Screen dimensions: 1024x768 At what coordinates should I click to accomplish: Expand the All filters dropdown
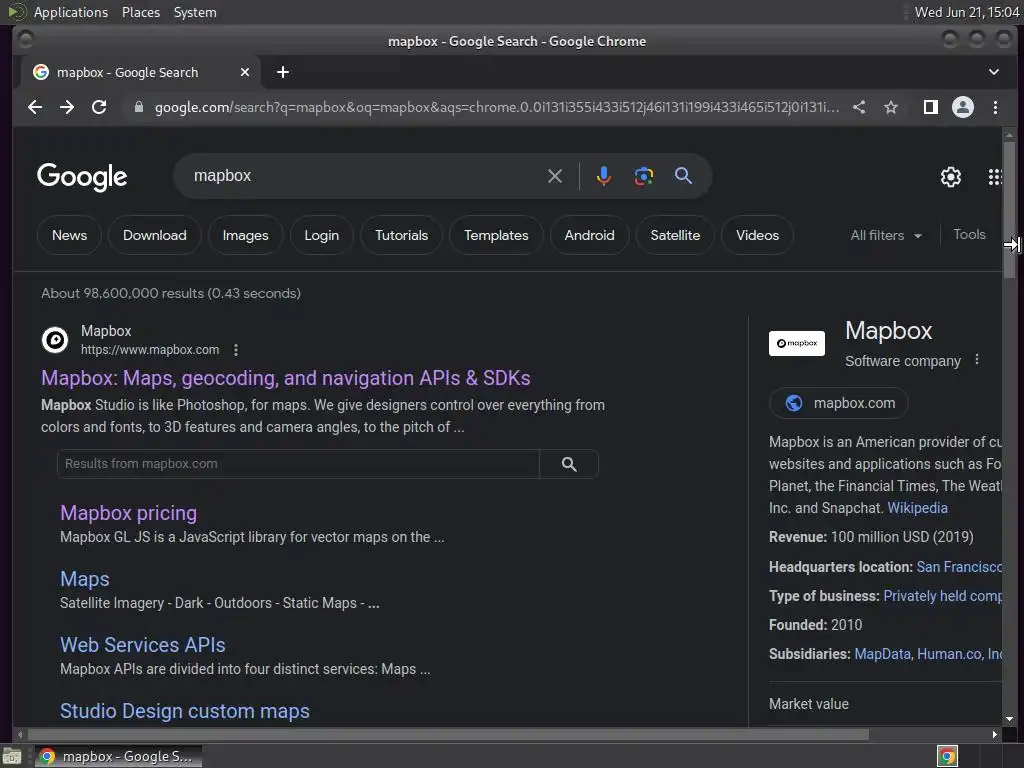point(886,235)
